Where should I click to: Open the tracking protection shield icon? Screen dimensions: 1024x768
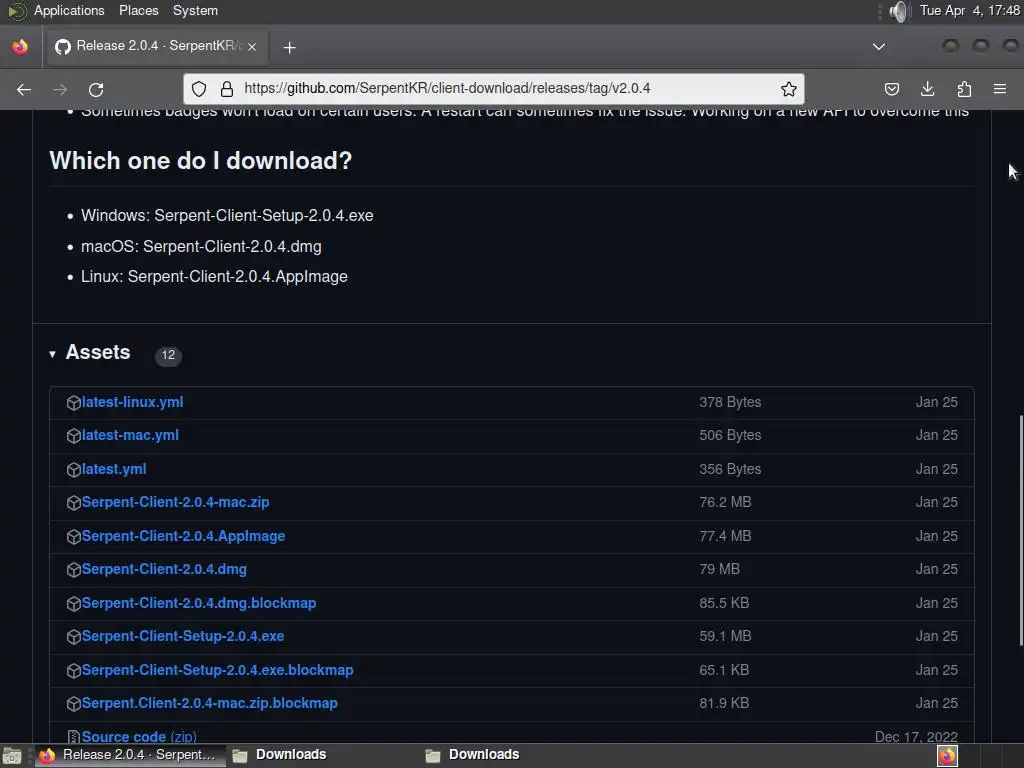(x=199, y=89)
